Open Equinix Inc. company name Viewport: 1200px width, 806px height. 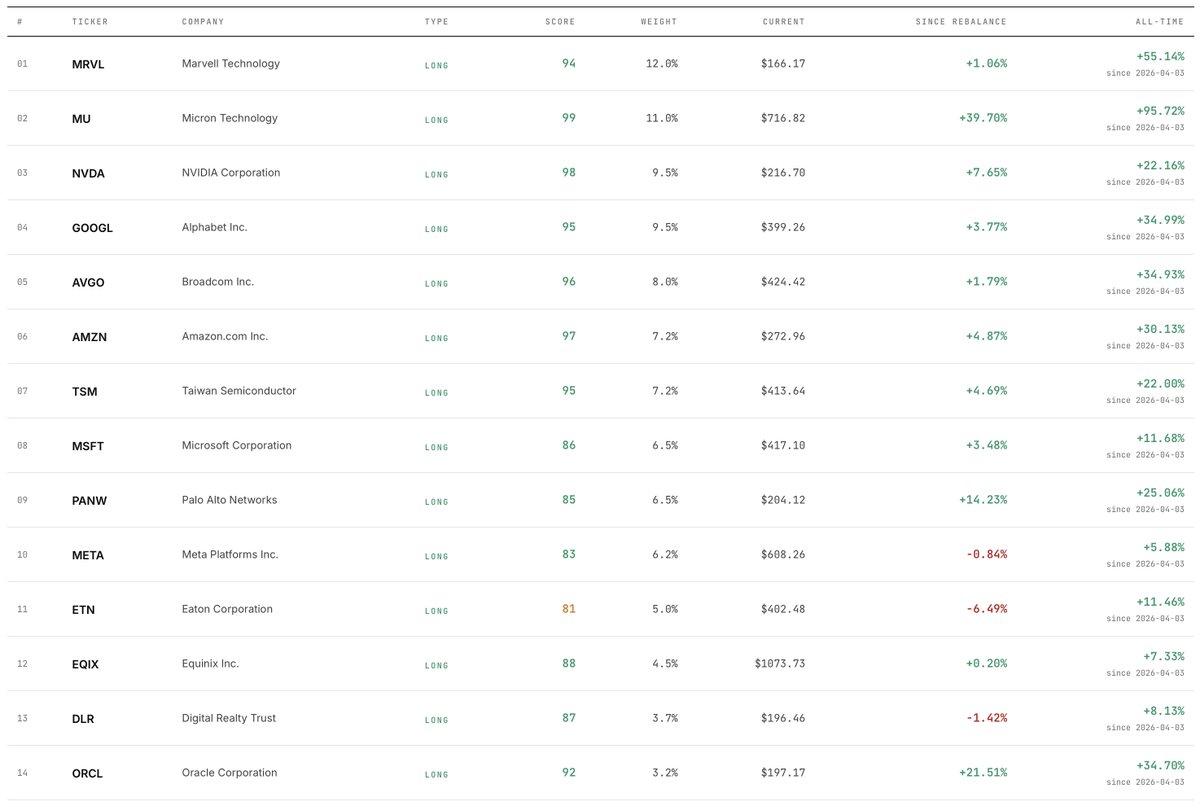(211, 663)
